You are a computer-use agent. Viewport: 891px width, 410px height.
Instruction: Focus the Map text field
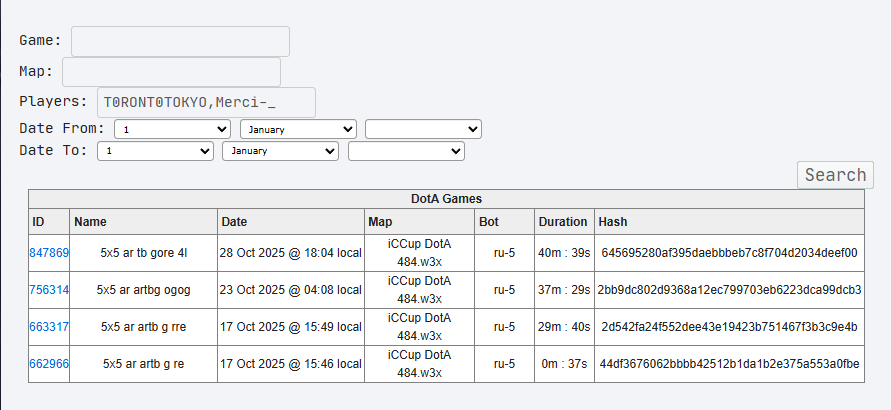171,72
